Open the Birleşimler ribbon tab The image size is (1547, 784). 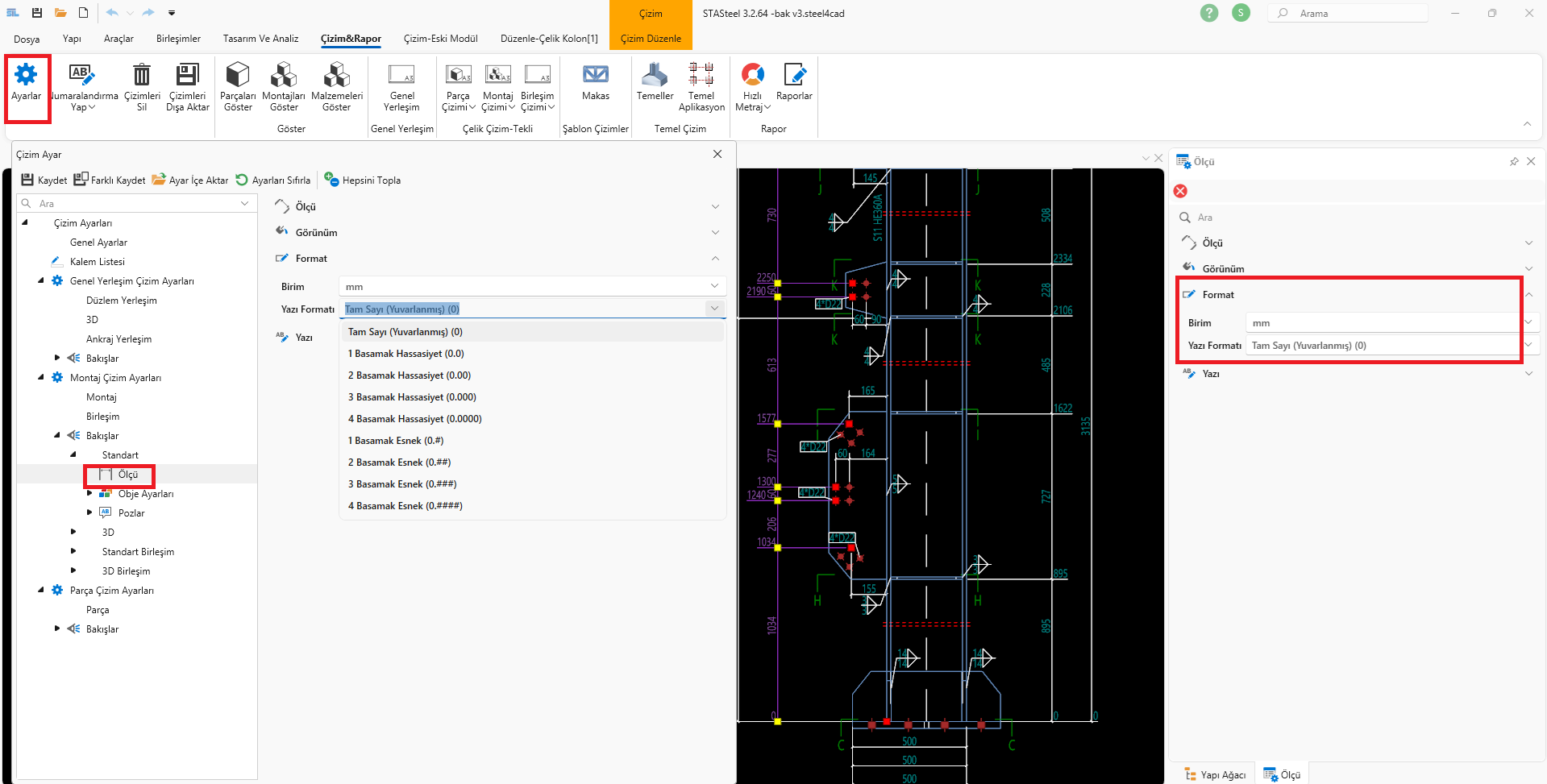[178, 39]
